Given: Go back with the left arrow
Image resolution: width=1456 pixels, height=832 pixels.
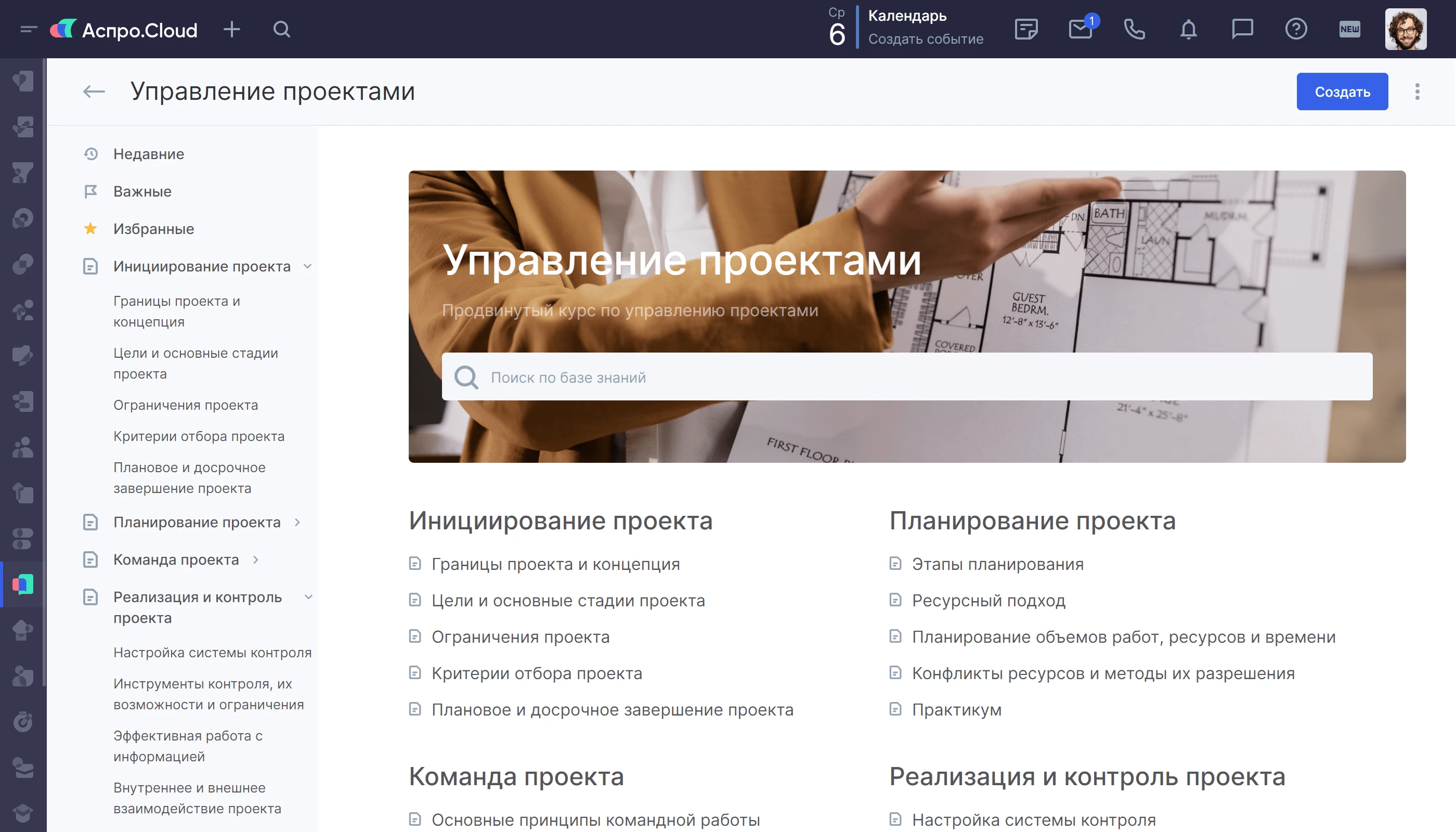Looking at the screenshot, I should tap(94, 92).
